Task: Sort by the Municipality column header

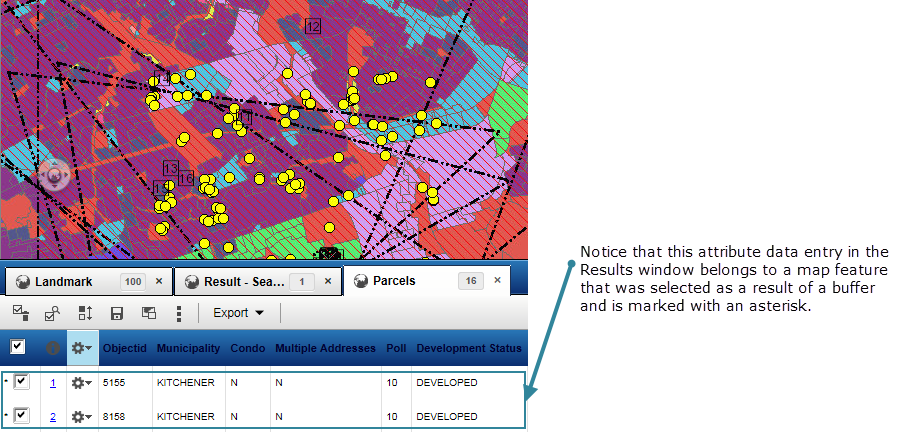Action: 188,348
